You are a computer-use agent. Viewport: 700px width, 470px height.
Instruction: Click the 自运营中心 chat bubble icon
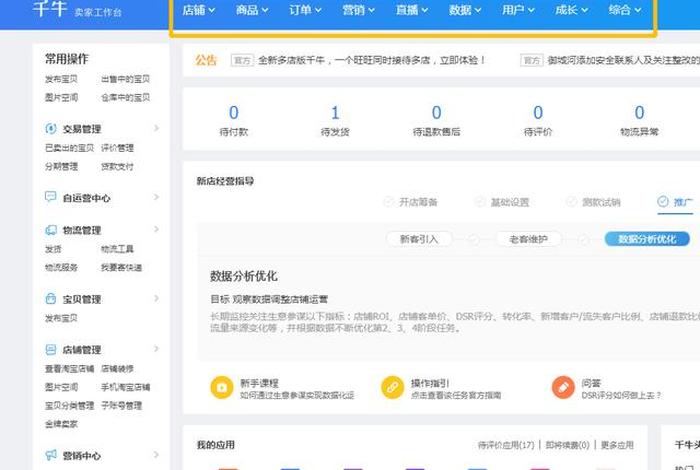click(51, 197)
